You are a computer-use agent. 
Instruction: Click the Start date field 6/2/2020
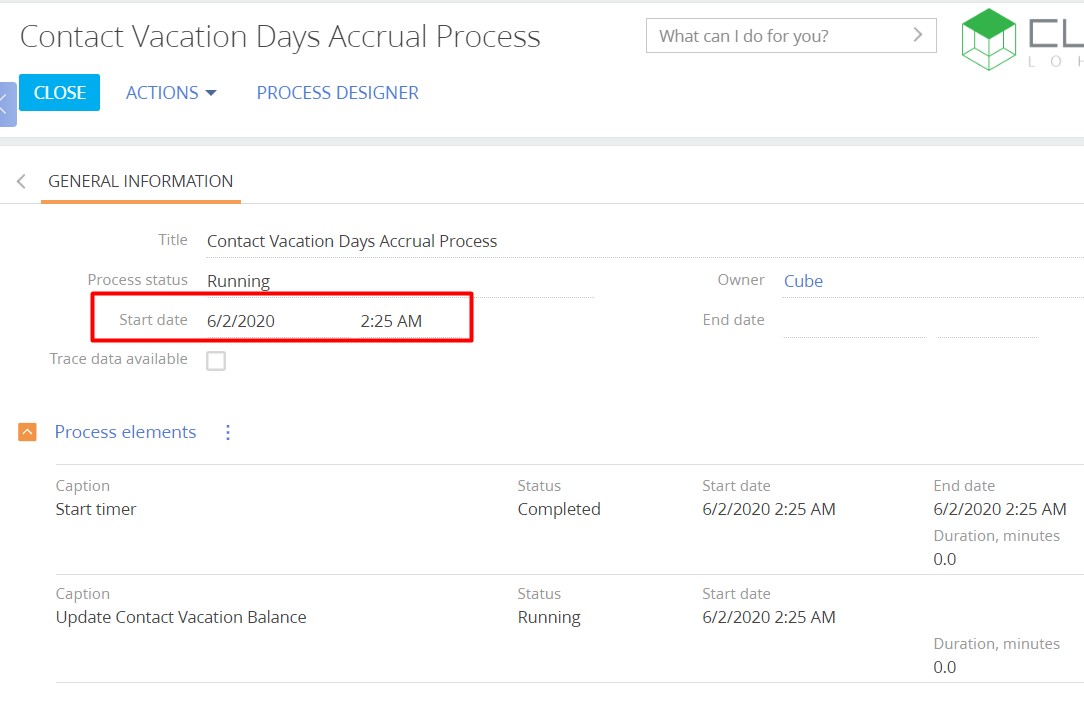277,321
